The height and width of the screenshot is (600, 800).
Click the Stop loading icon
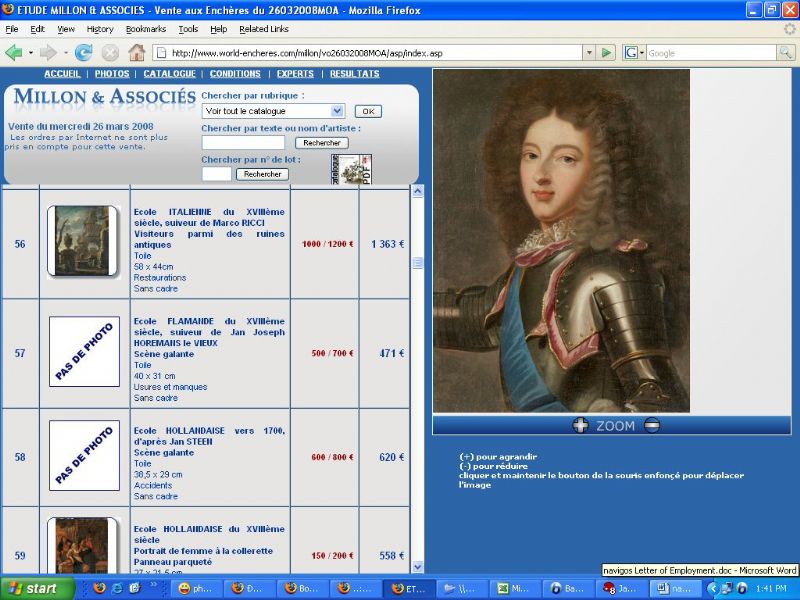tap(110, 52)
